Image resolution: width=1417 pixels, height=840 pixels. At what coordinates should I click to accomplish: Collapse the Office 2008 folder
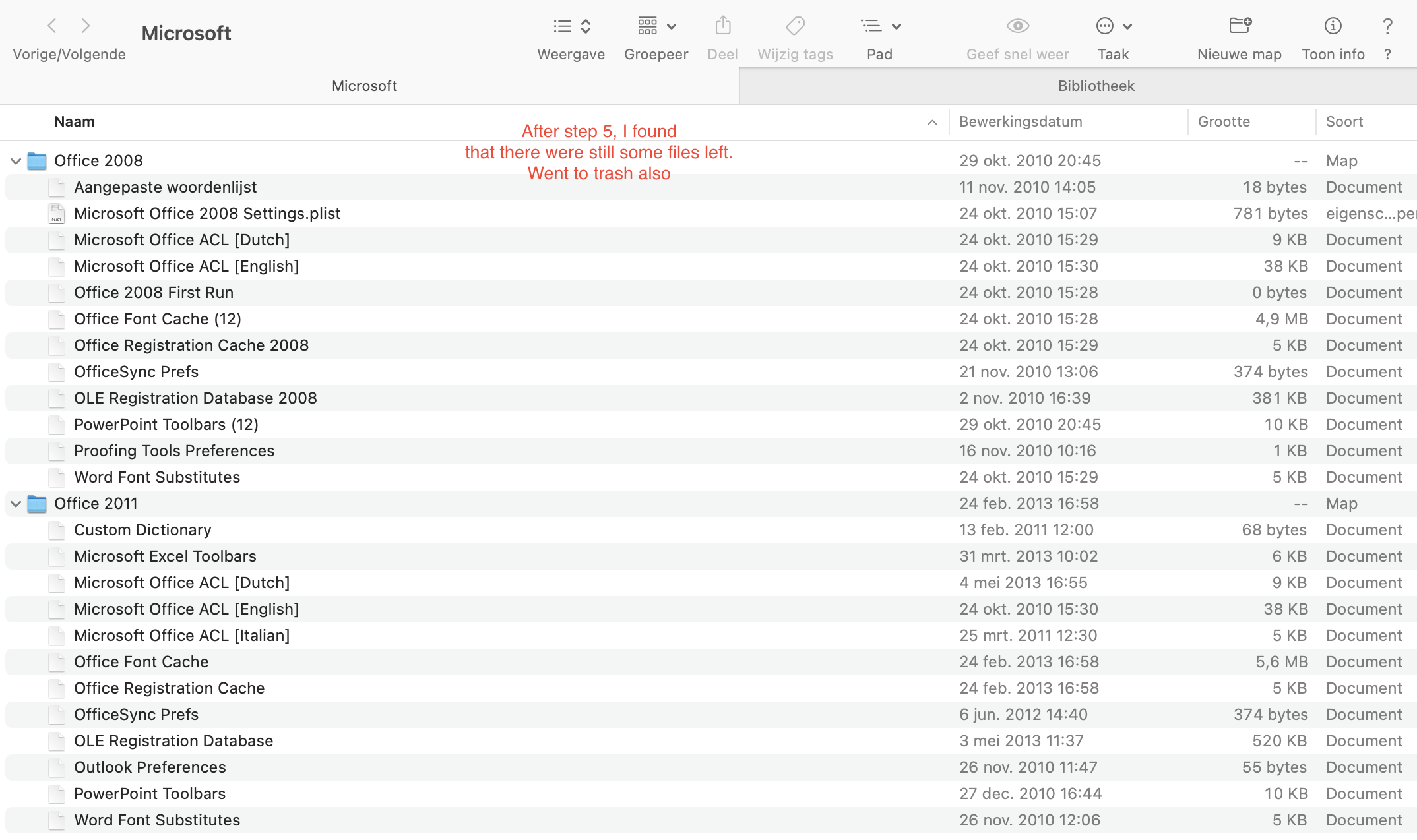tap(16, 161)
